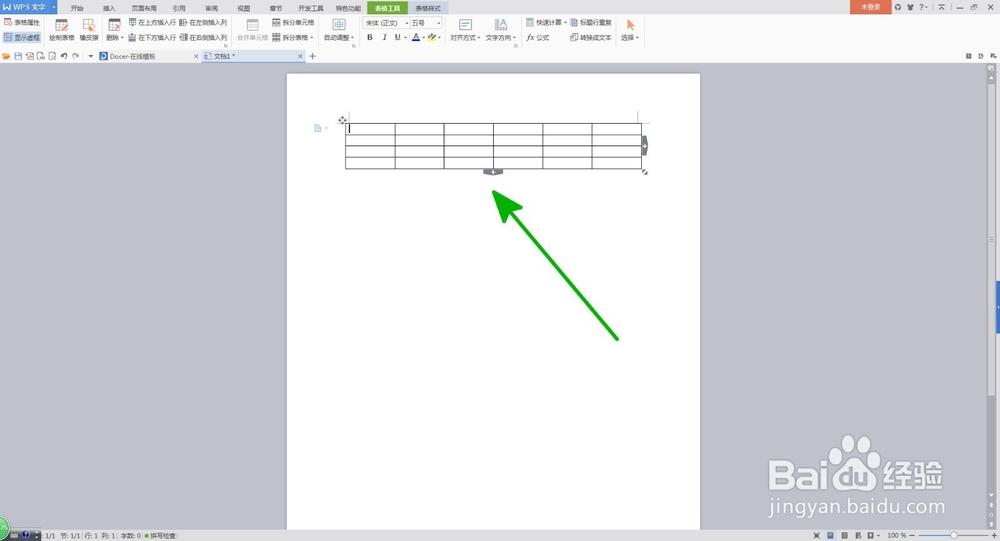Insert row above with 在上方插入行

point(152,22)
